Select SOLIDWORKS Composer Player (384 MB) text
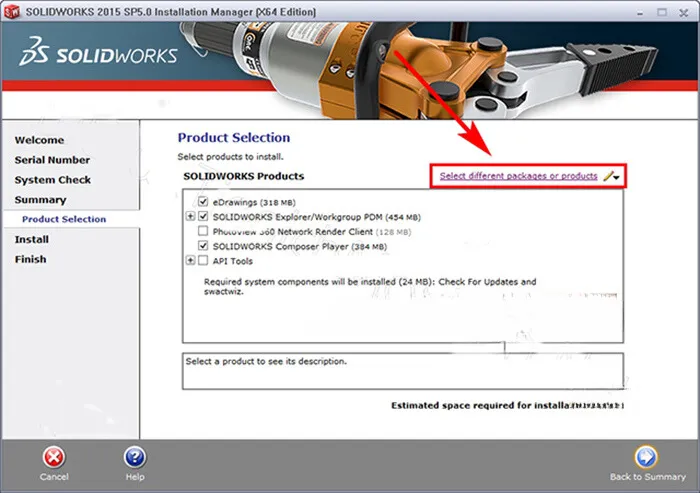This screenshot has width=700, height=493. tap(300, 246)
